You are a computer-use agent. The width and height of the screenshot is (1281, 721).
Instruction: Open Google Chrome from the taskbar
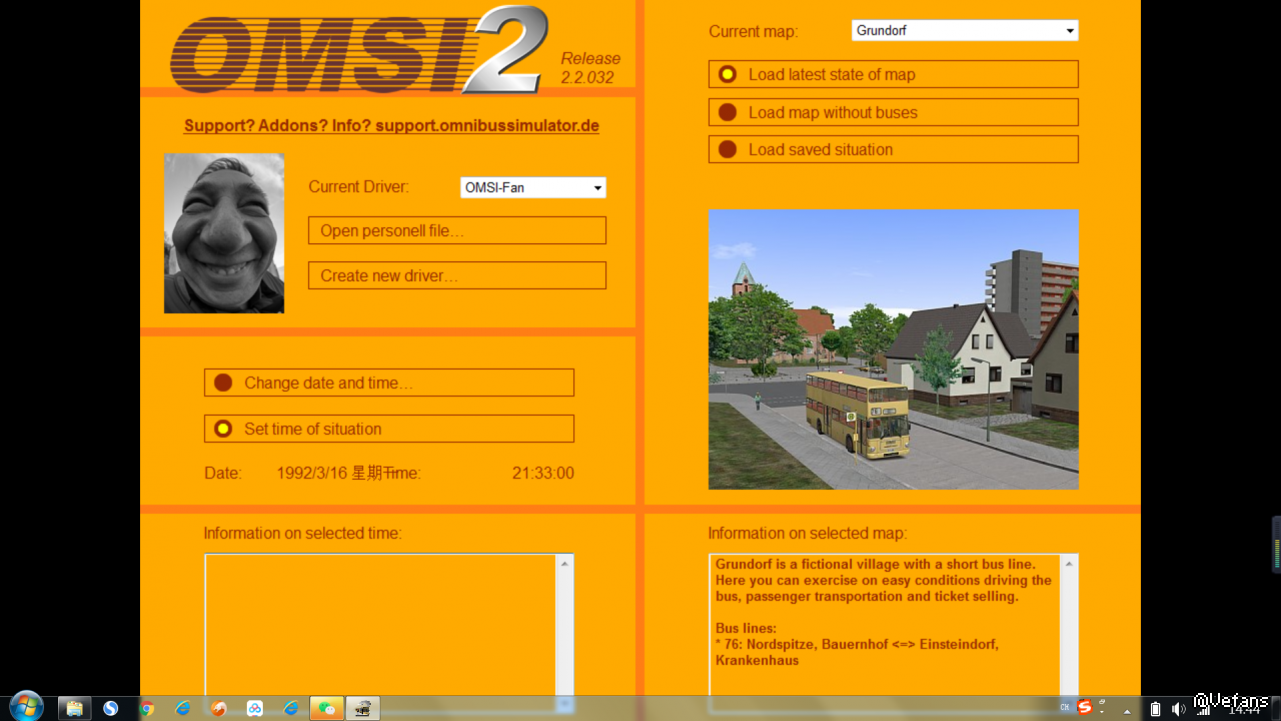(x=147, y=708)
